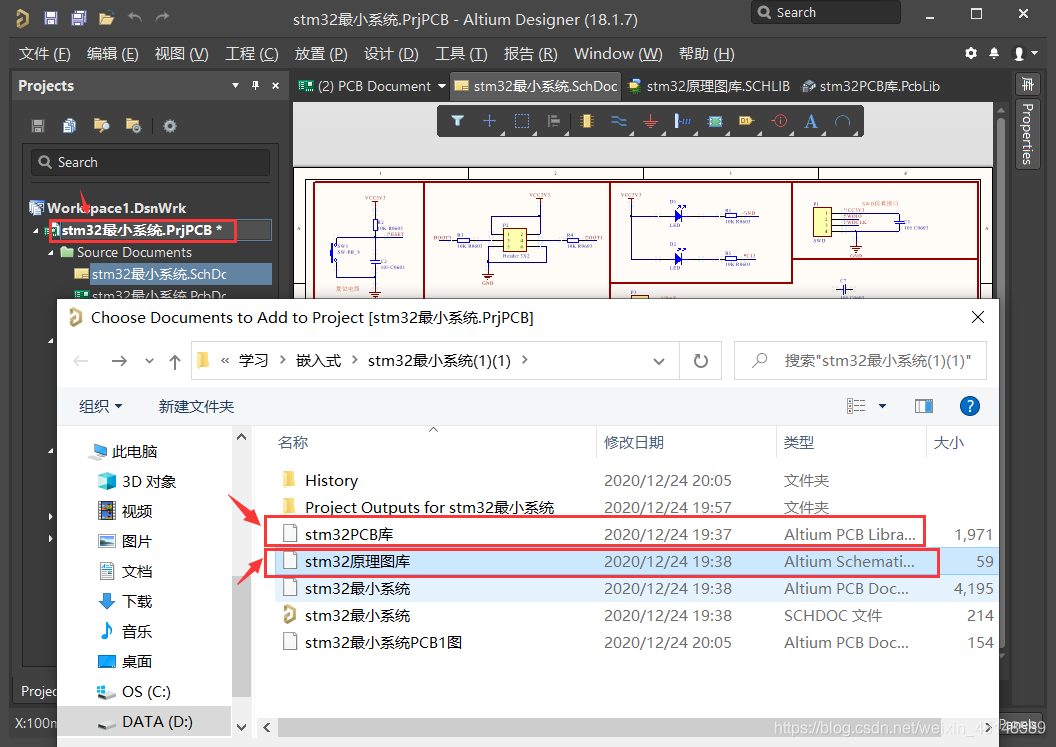Open the 设计 (D) menu

[391, 53]
